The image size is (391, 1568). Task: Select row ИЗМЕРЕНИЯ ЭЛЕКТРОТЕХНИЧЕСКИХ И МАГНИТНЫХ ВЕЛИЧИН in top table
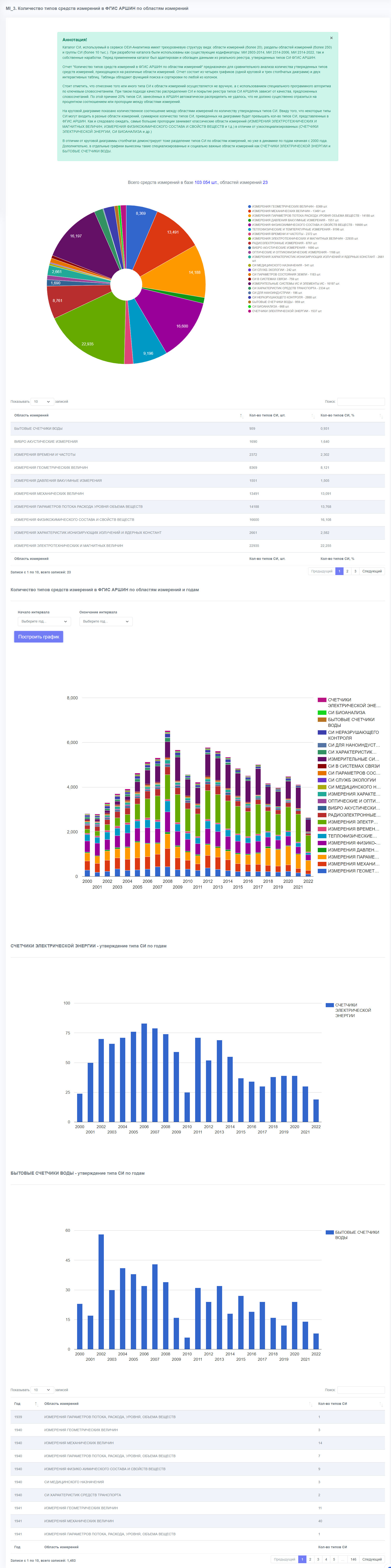[198, 546]
